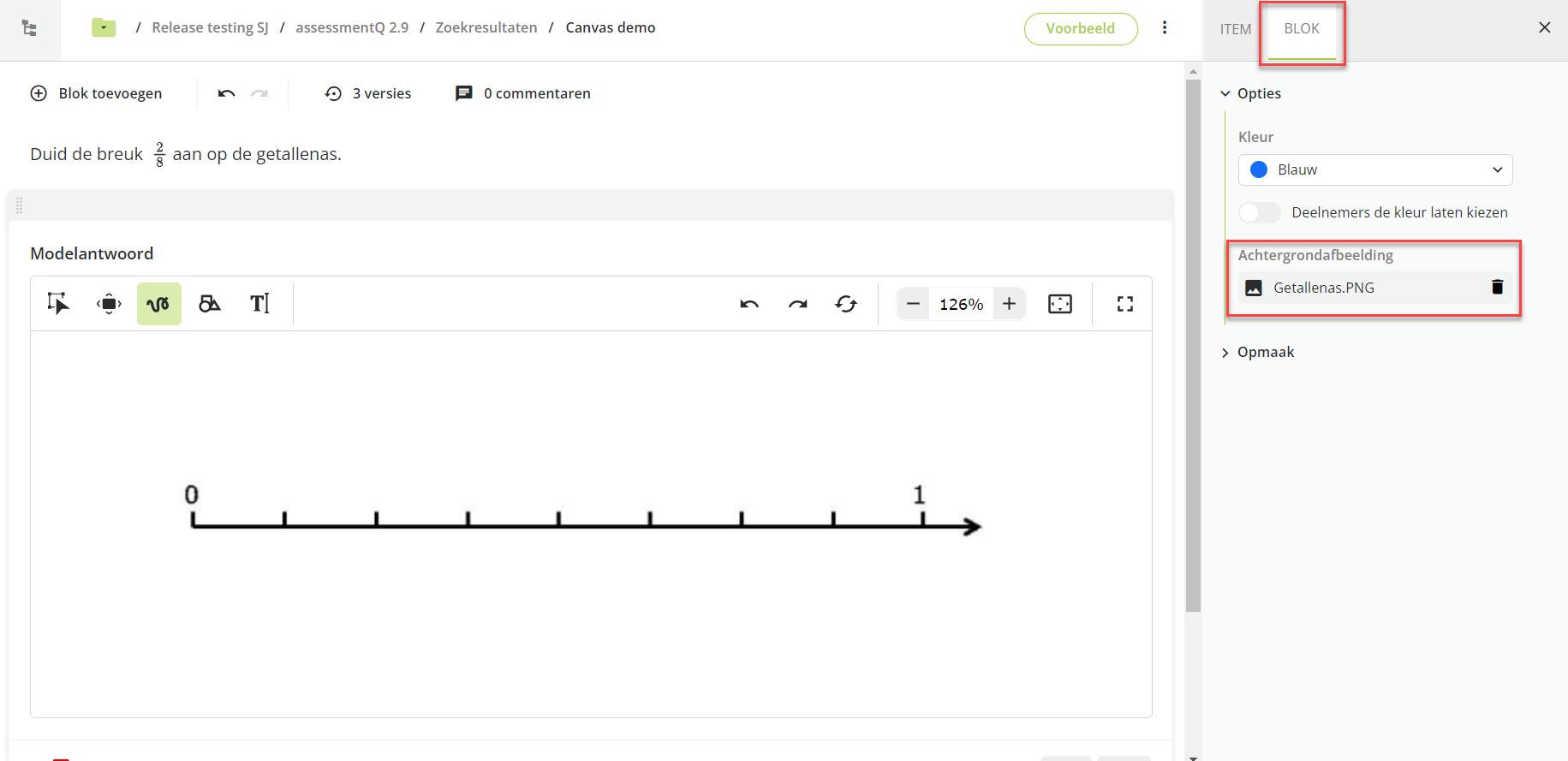
Task: Toggle 'Deelnemers de kleur laten kiezen' switch
Action: 1259,212
